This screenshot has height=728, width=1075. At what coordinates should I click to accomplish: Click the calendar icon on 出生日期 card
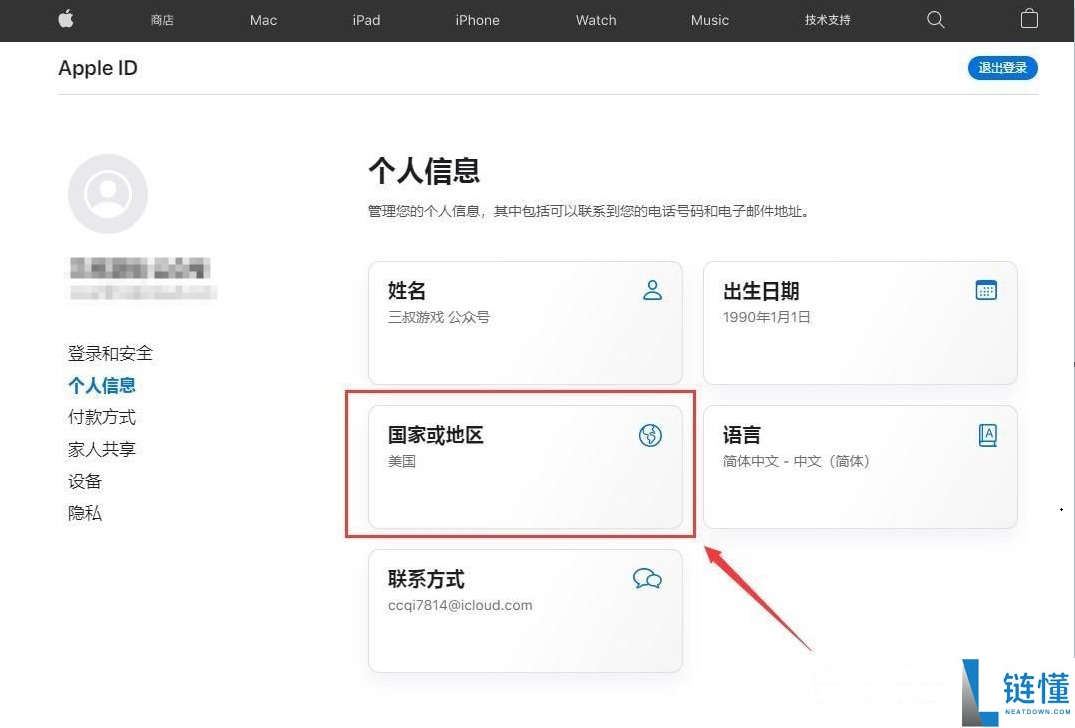pos(986,290)
